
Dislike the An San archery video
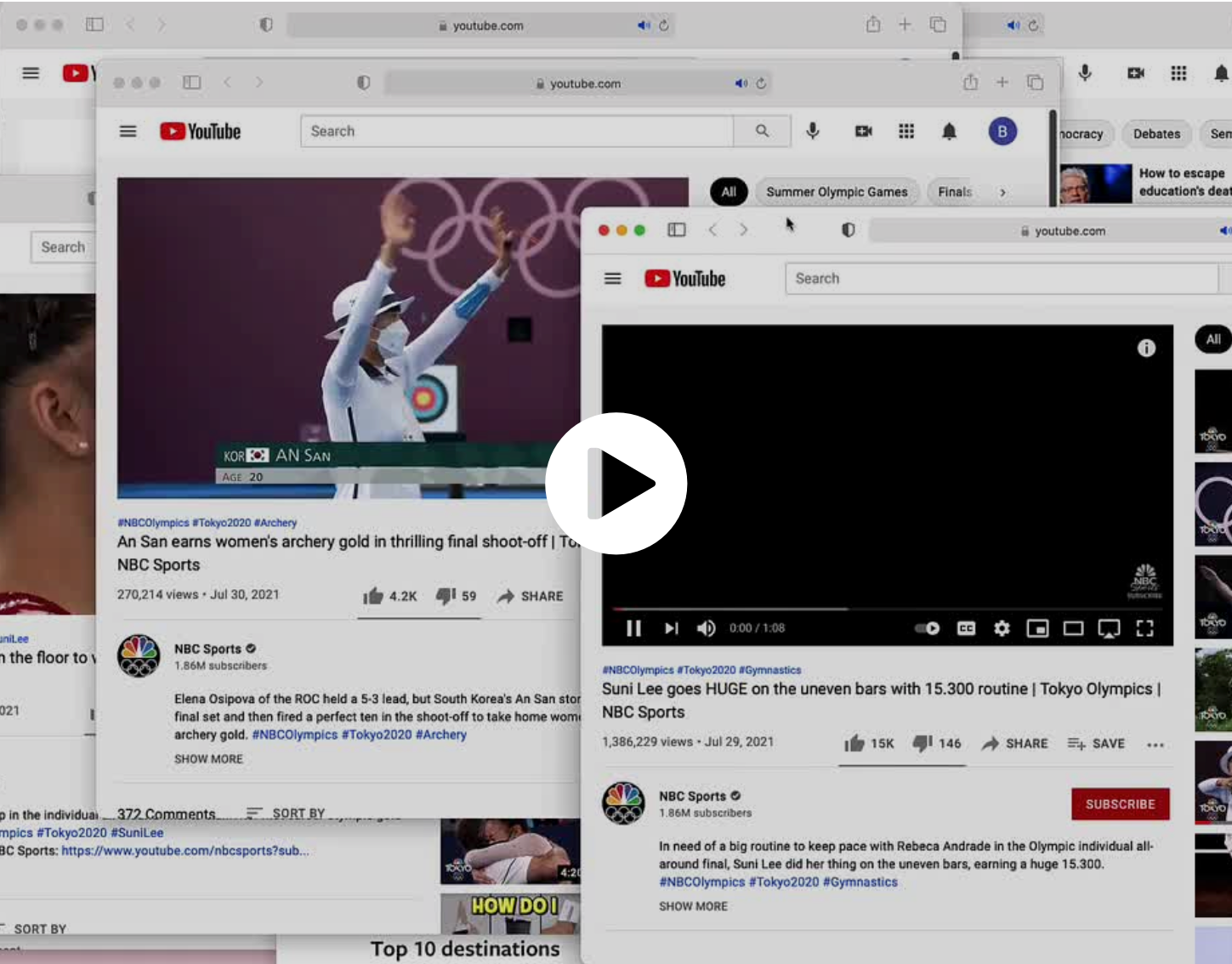[456, 596]
